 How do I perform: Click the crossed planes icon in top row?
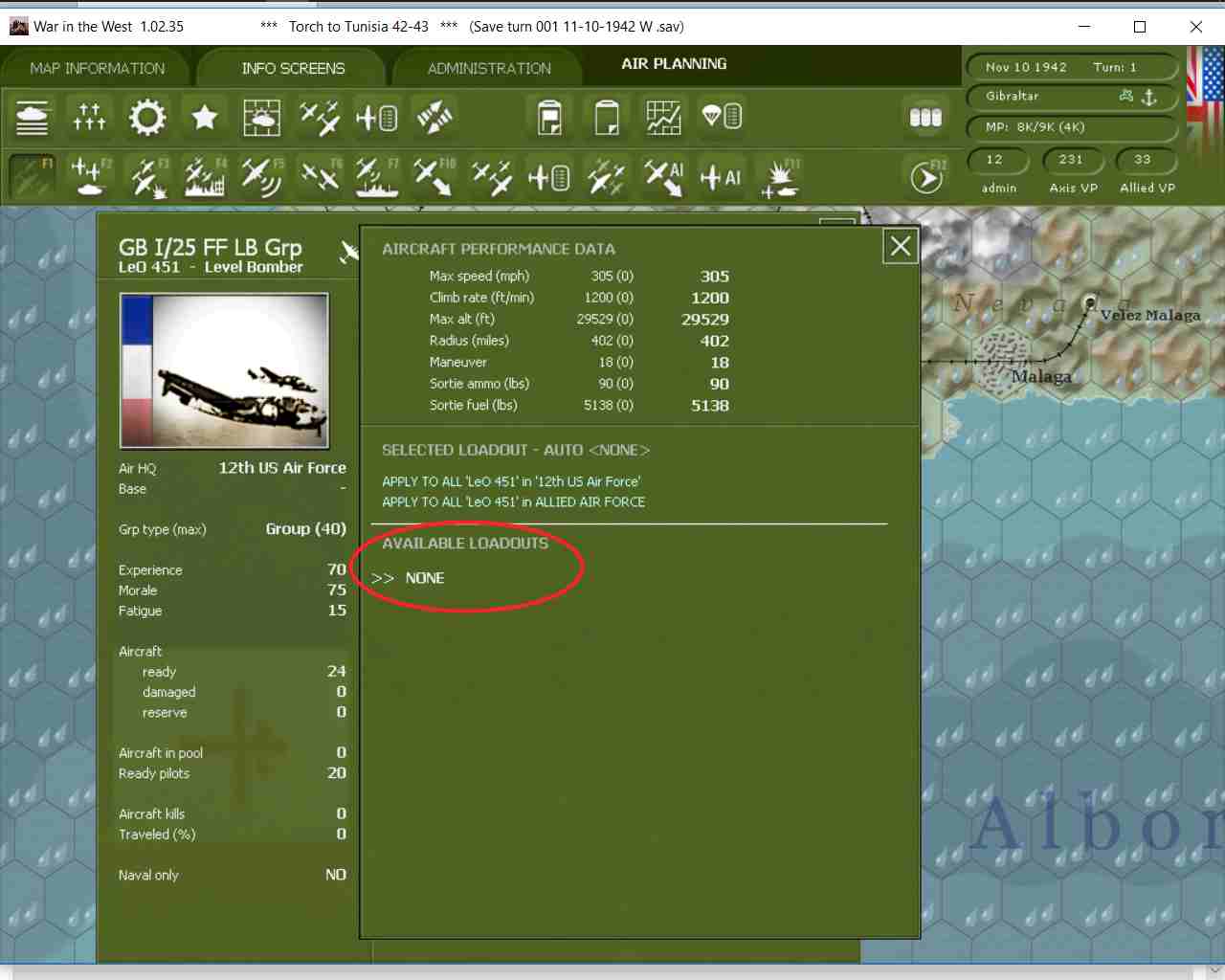click(x=319, y=118)
